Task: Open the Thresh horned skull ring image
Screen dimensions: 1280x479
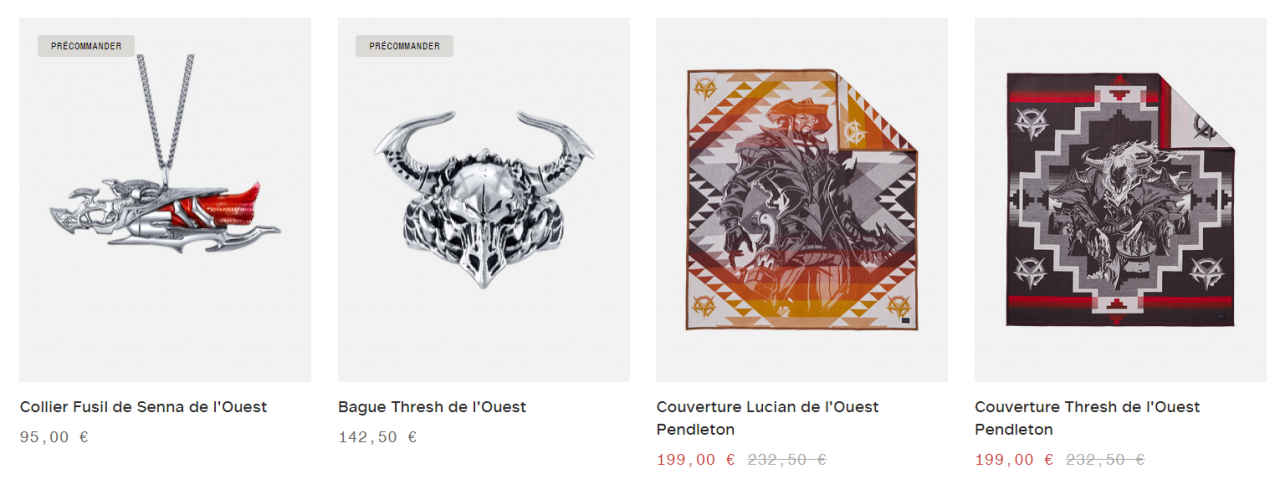Action: pos(484,199)
